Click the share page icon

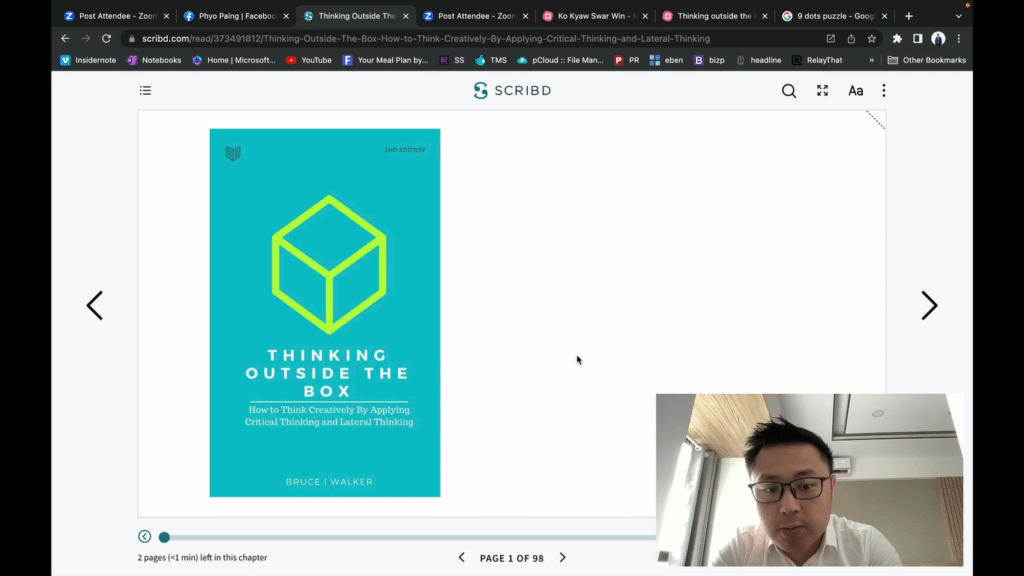click(851, 39)
